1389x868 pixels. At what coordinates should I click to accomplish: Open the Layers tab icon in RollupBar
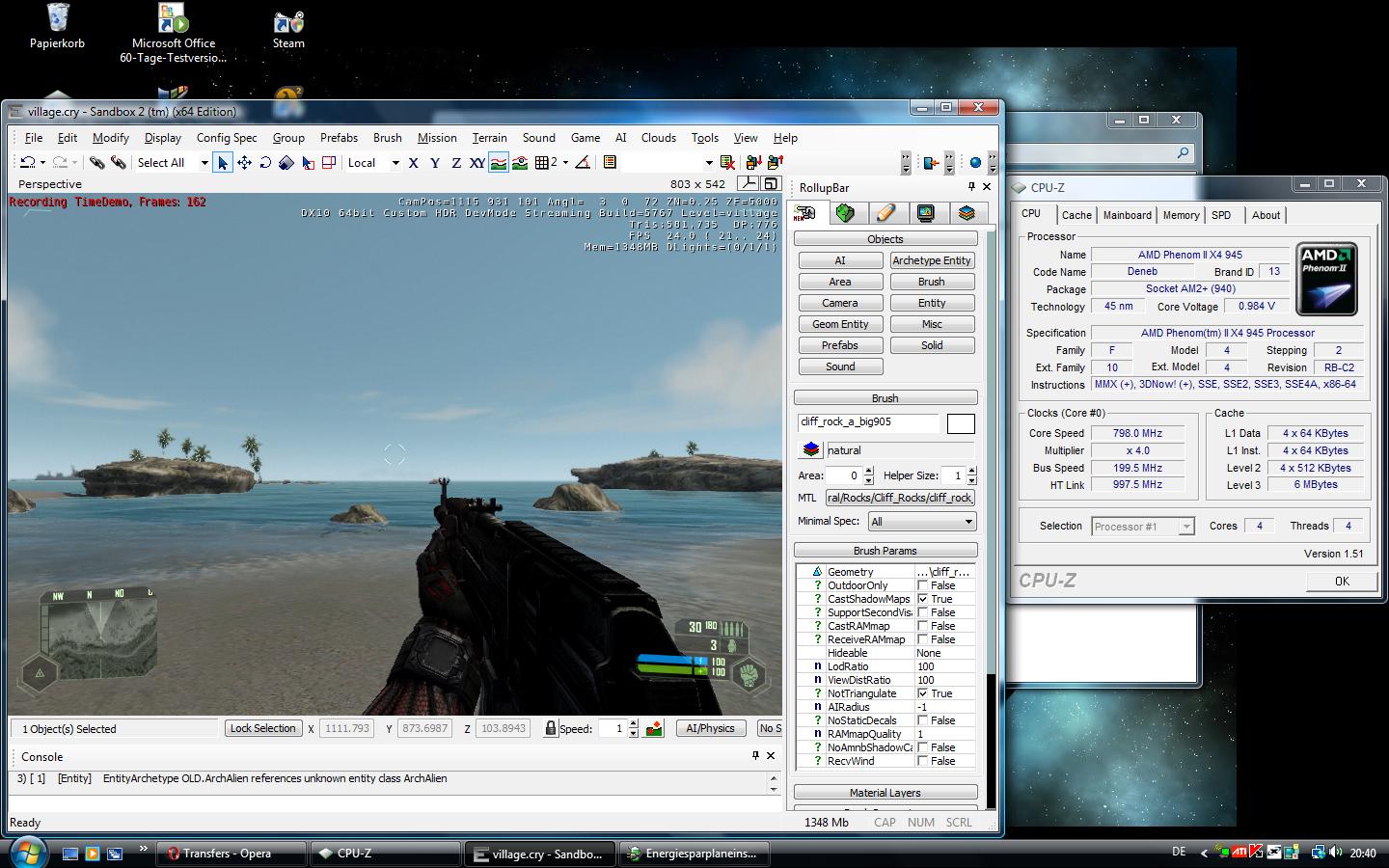click(967, 213)
